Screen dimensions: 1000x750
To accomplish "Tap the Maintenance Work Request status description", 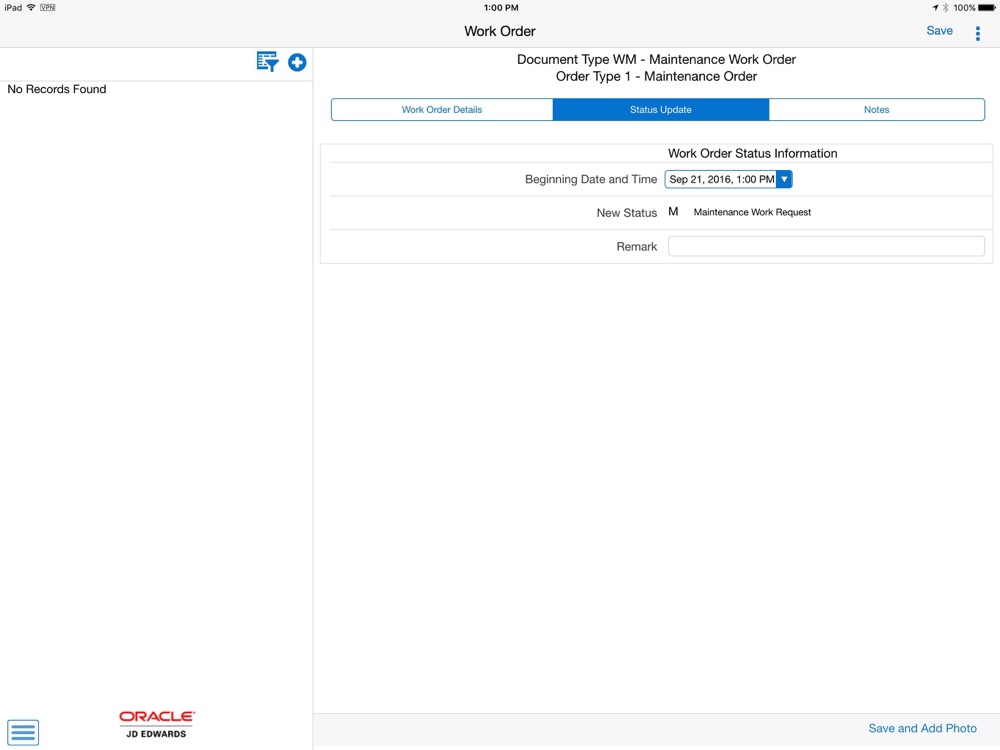I will click(x=753, y=212).
